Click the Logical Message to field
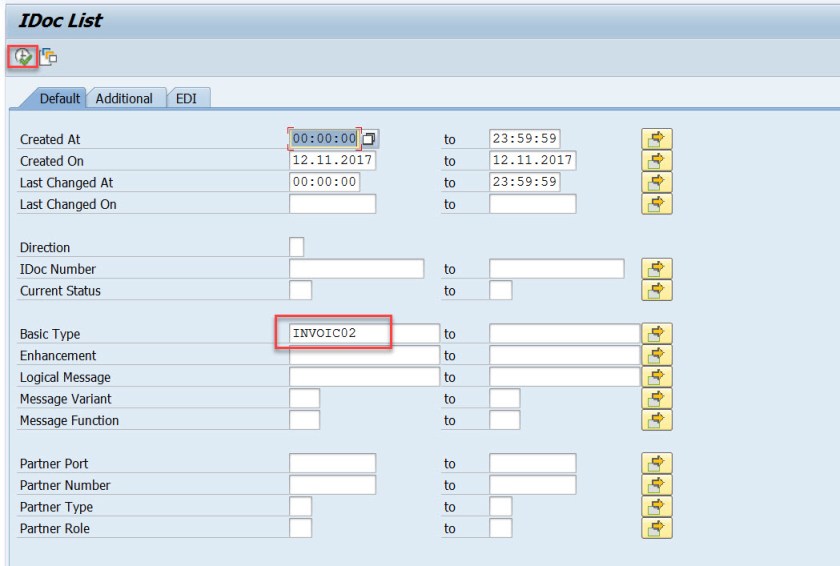840x566 pixels. click(565, 376)
